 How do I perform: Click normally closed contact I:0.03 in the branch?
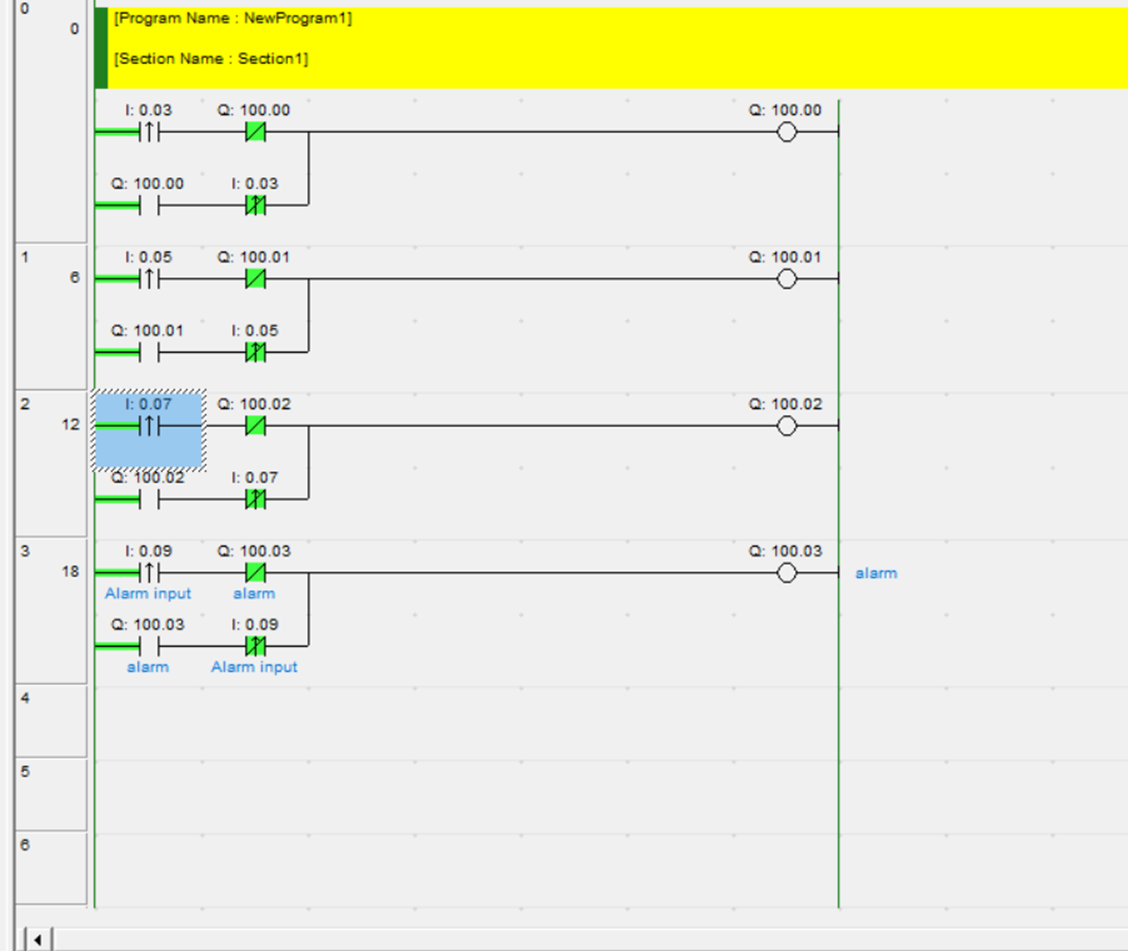(254, 204)
